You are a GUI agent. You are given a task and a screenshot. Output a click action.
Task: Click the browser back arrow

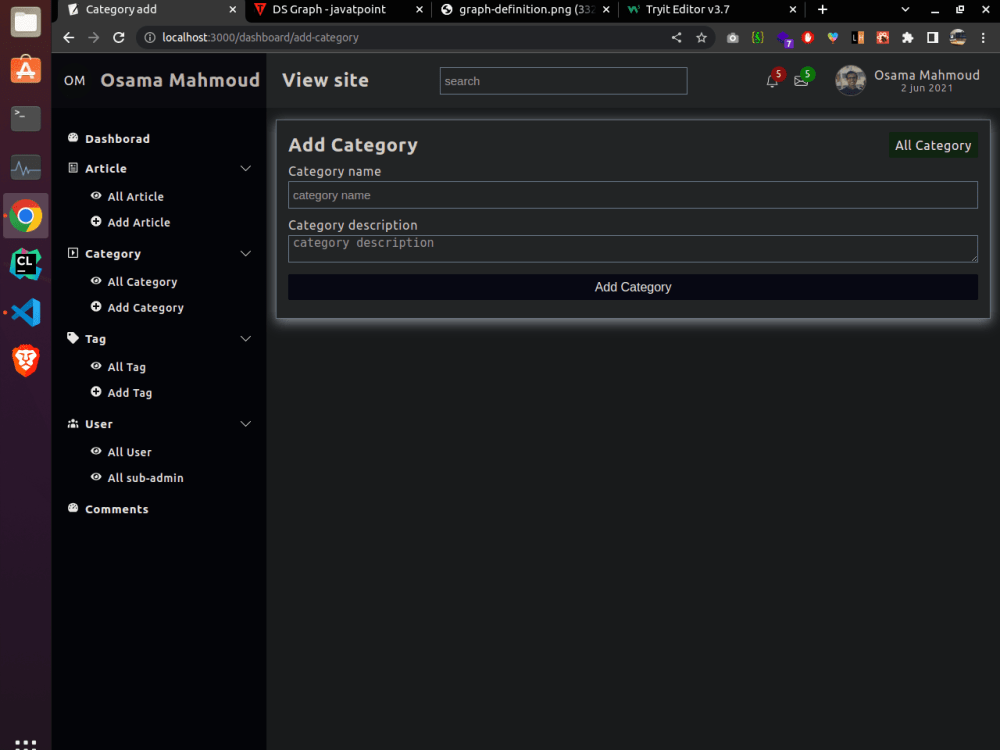69,38
